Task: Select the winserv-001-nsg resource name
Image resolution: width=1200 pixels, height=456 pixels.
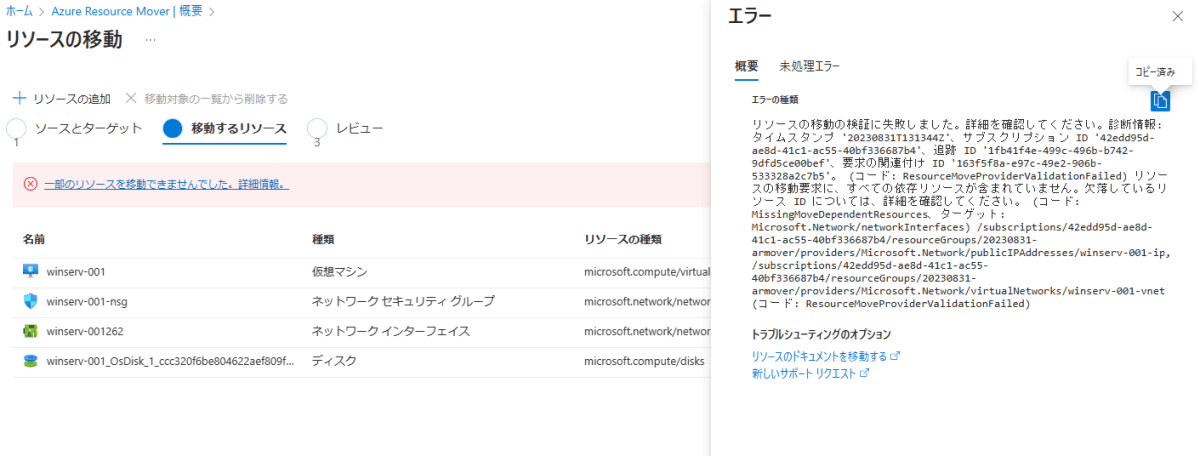Action: 87,302
